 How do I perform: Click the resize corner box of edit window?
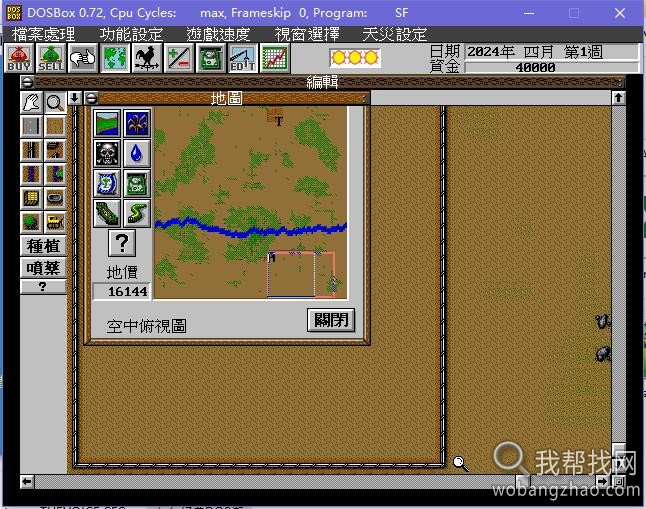click(x=618, y=481)
